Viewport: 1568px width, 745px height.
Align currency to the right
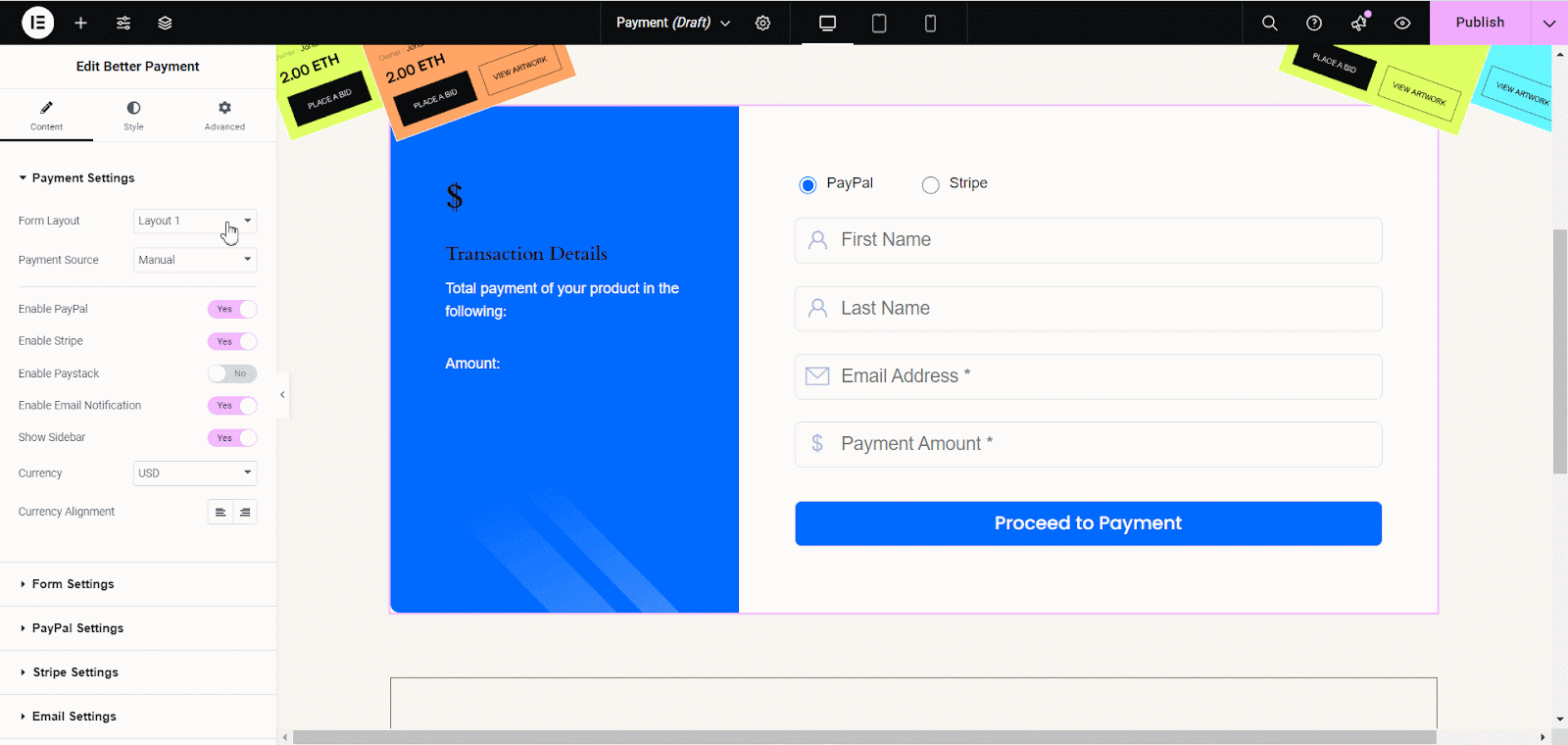pyautogui.click(x=245, y=512)
